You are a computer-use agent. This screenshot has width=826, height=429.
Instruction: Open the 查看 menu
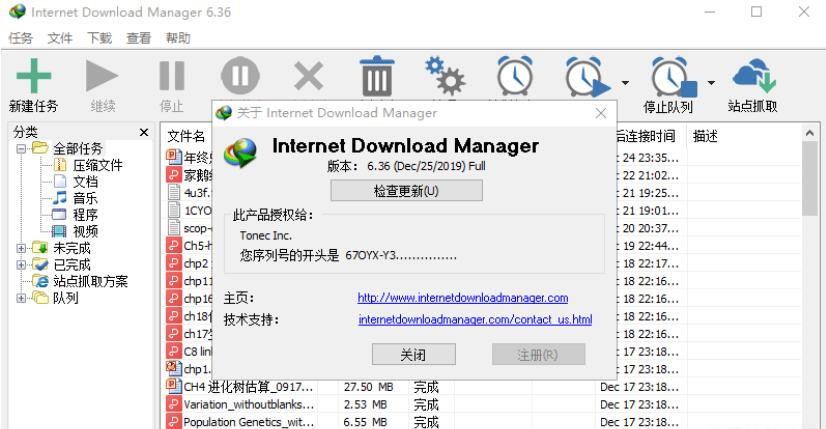tap(139, 38)
